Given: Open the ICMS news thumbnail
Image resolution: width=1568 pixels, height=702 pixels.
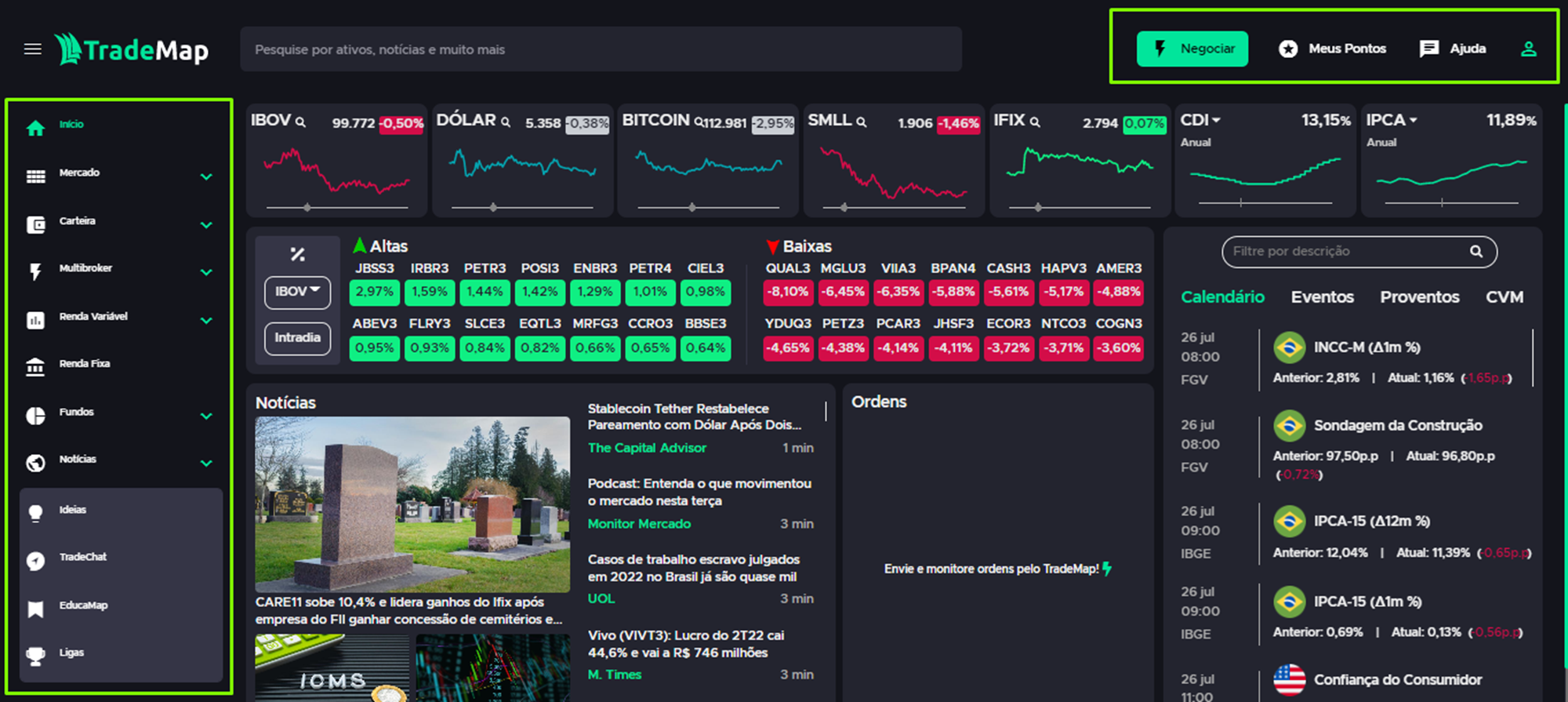Looking at the screenshot, I should point(332,667).
